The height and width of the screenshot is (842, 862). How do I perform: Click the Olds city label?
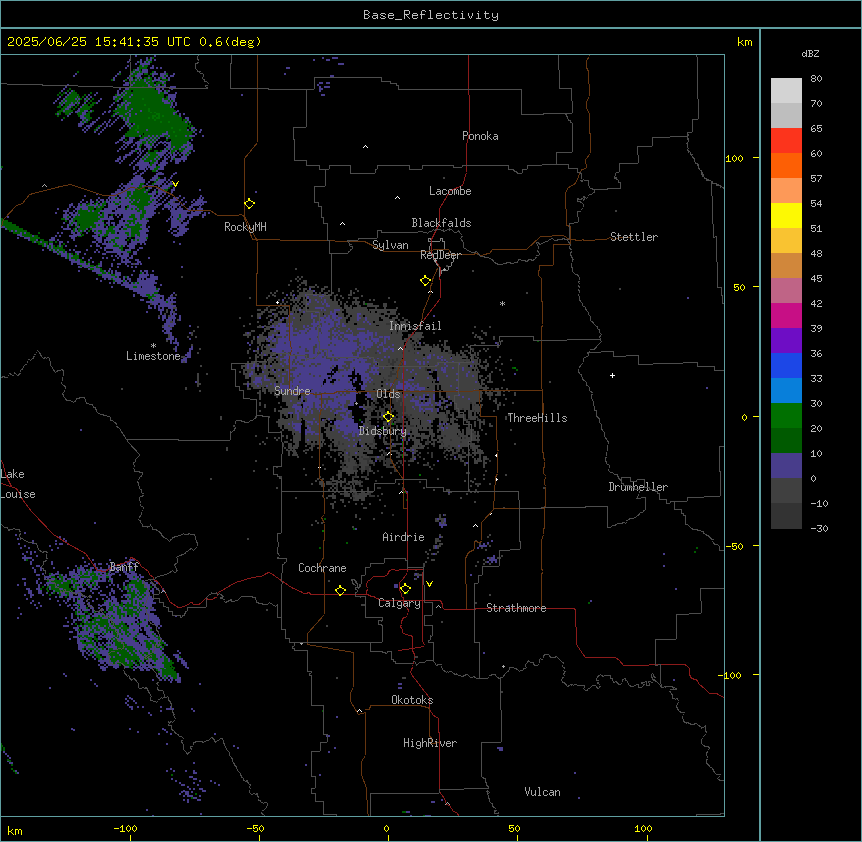(x=388, y=394)
